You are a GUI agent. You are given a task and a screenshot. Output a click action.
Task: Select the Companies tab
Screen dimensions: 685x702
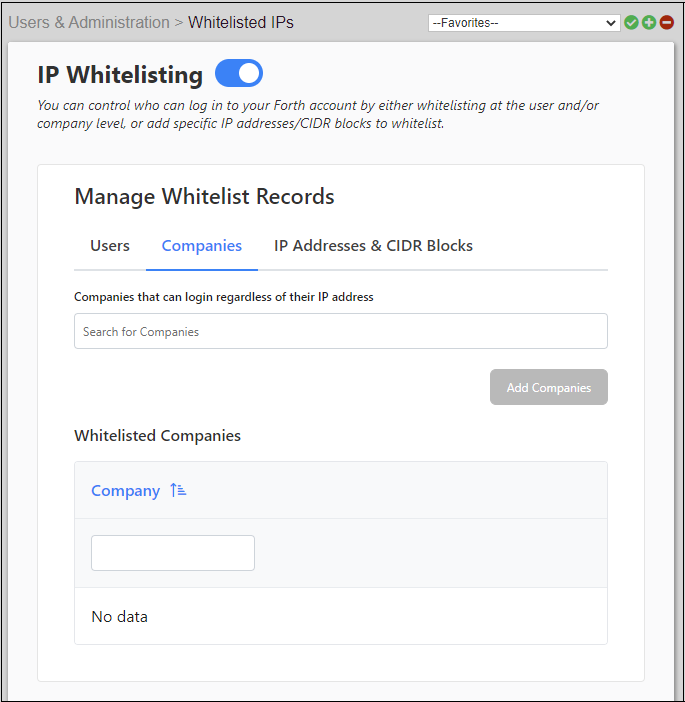[x=201, y=246]
